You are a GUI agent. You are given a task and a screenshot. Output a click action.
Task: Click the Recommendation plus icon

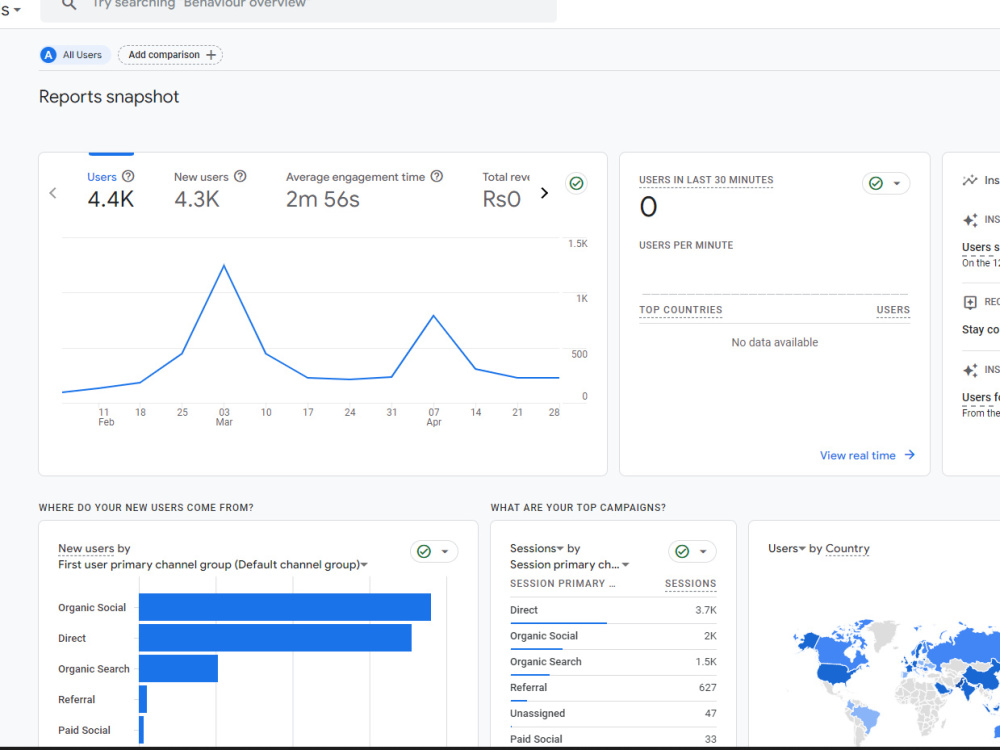(x=970, y=302)
